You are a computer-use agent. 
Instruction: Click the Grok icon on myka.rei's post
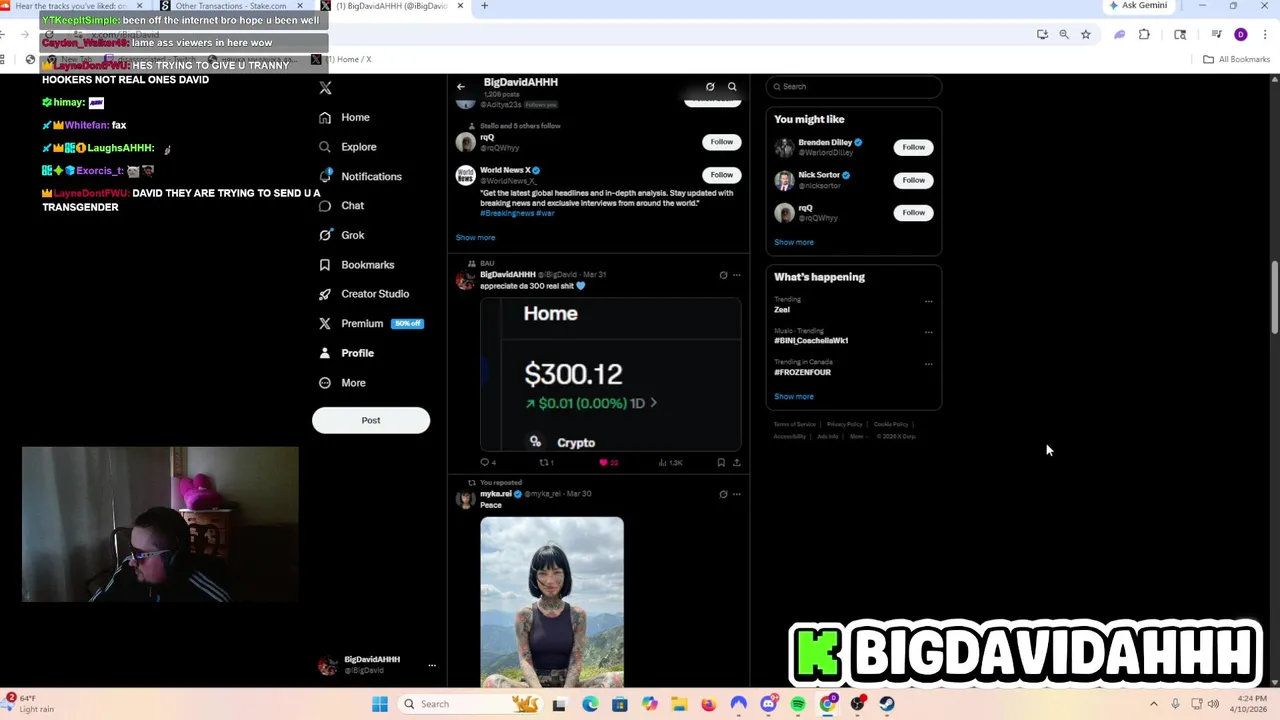(x=723, y=494)
